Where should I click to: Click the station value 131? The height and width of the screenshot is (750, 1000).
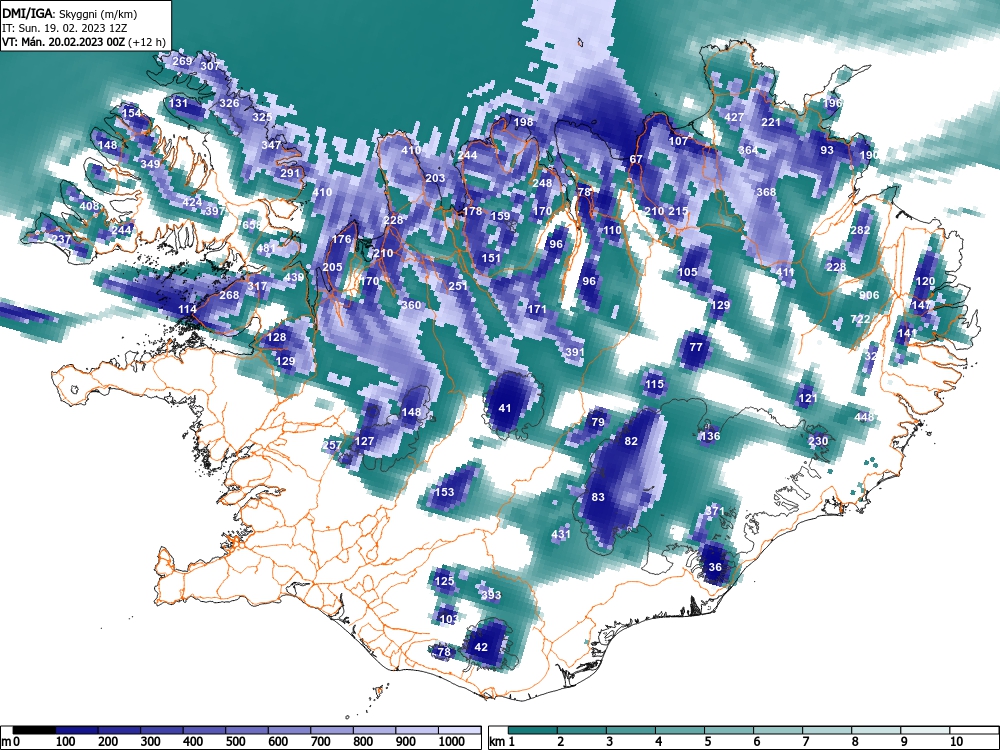[179, 103]
